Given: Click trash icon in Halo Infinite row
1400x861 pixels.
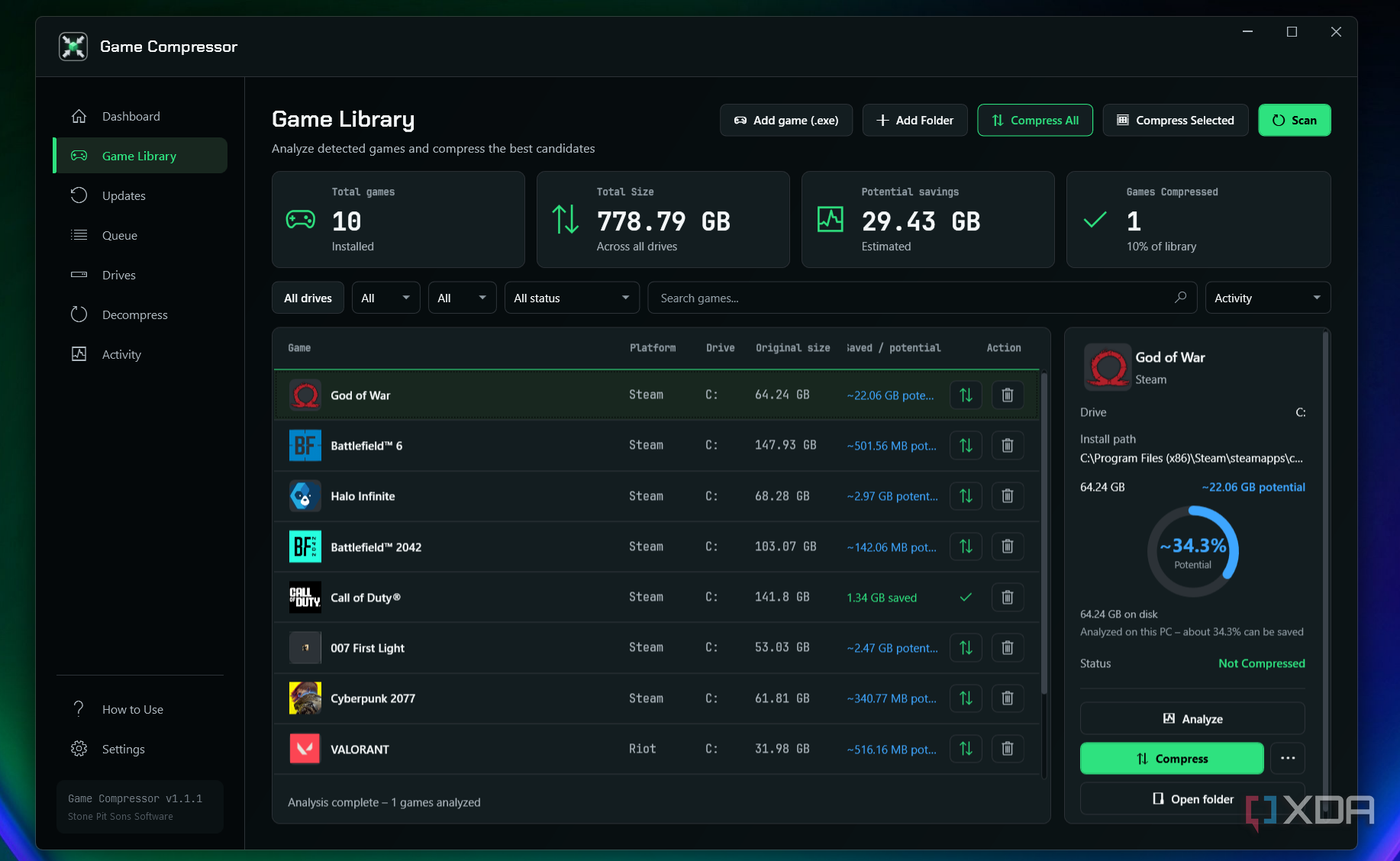Looking at the screenshot, I should coord(1008,496).
